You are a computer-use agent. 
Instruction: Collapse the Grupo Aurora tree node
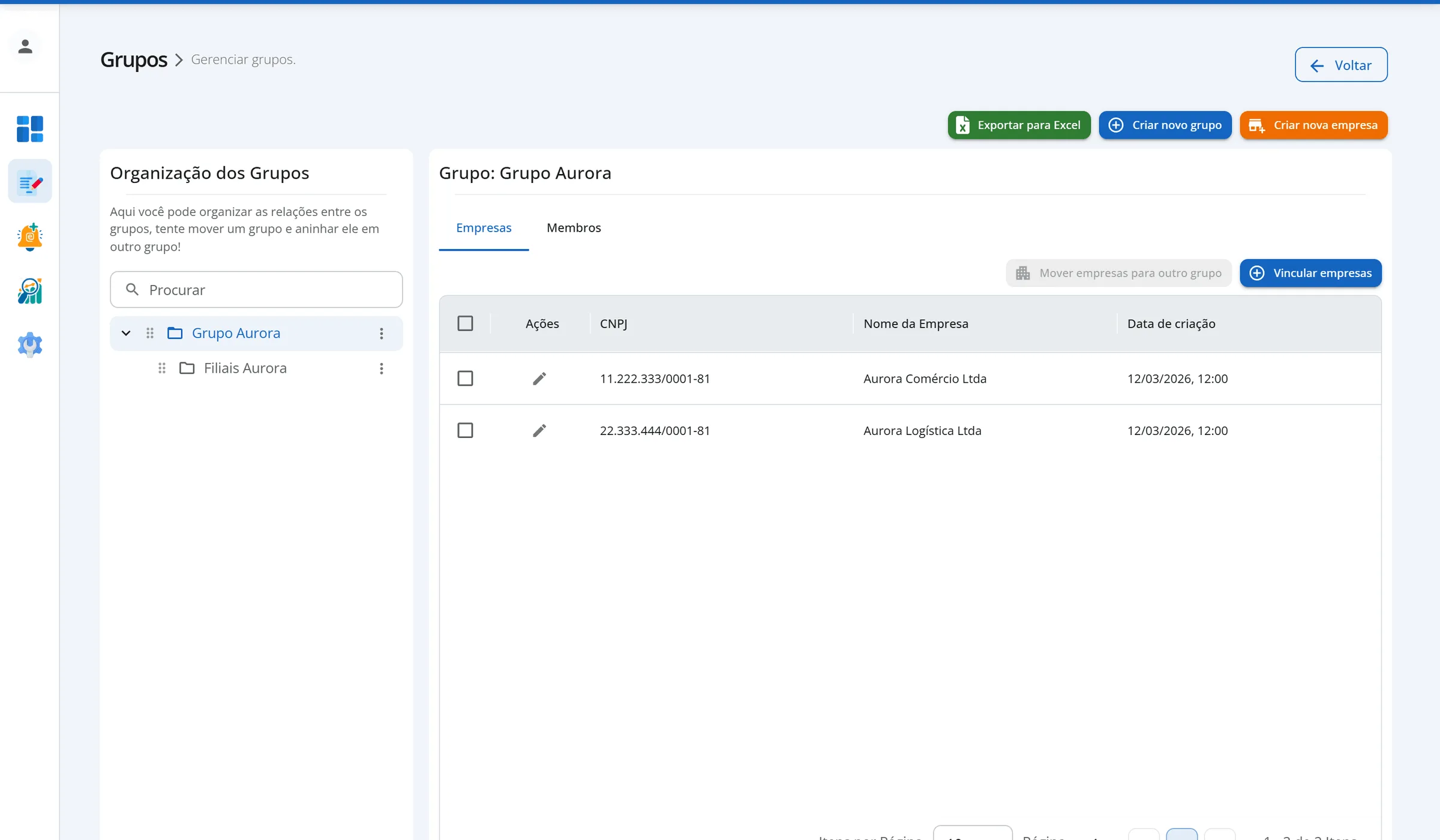(126, 333)
